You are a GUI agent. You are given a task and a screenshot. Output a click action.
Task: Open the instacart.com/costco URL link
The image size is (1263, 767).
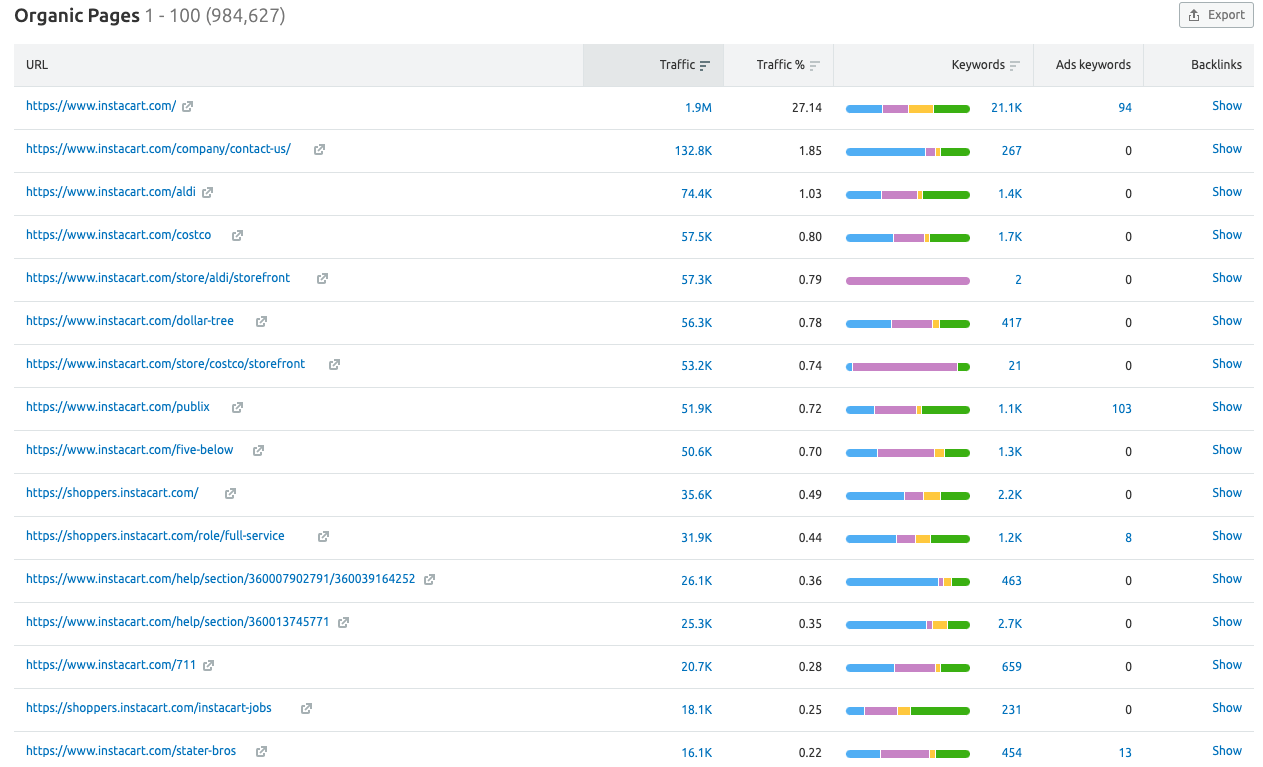pos(118,235)
